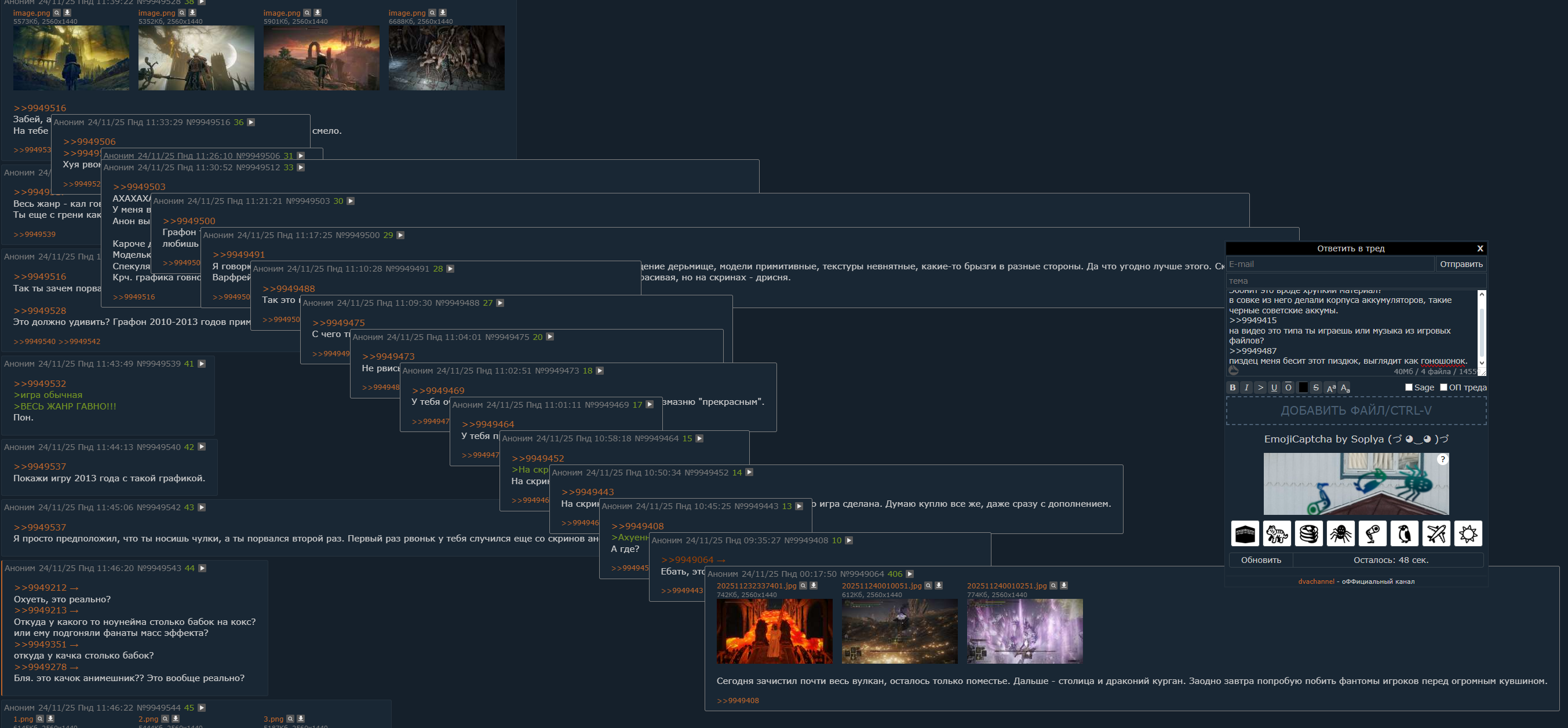Open the dvachannel link
The width and height of the screenshot is (1568, 728).
1315,581
